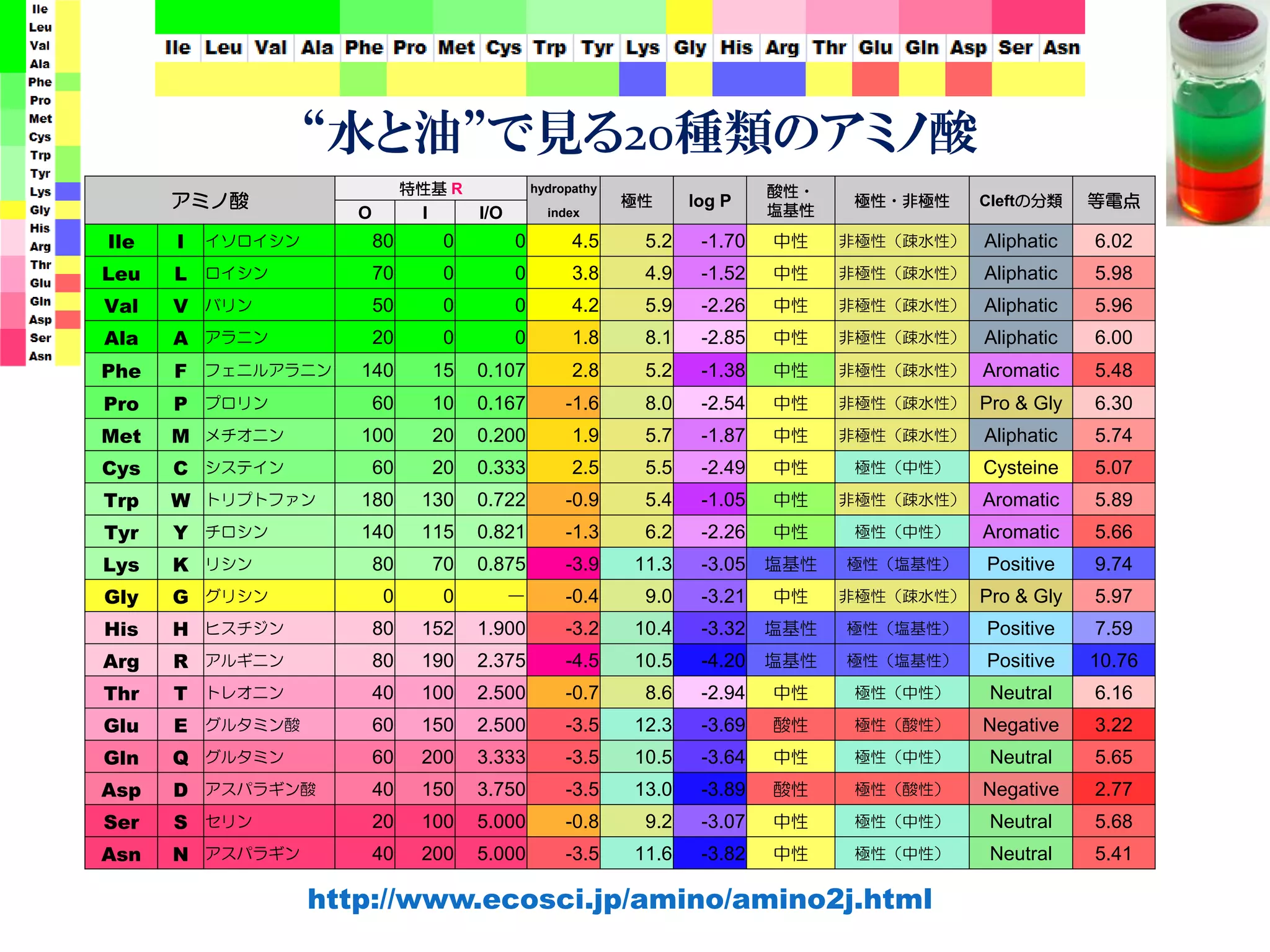Select the 'Ile' label in top strip
The height and width of the screenshot is (952, 1270).
click(x=178, y=48)
